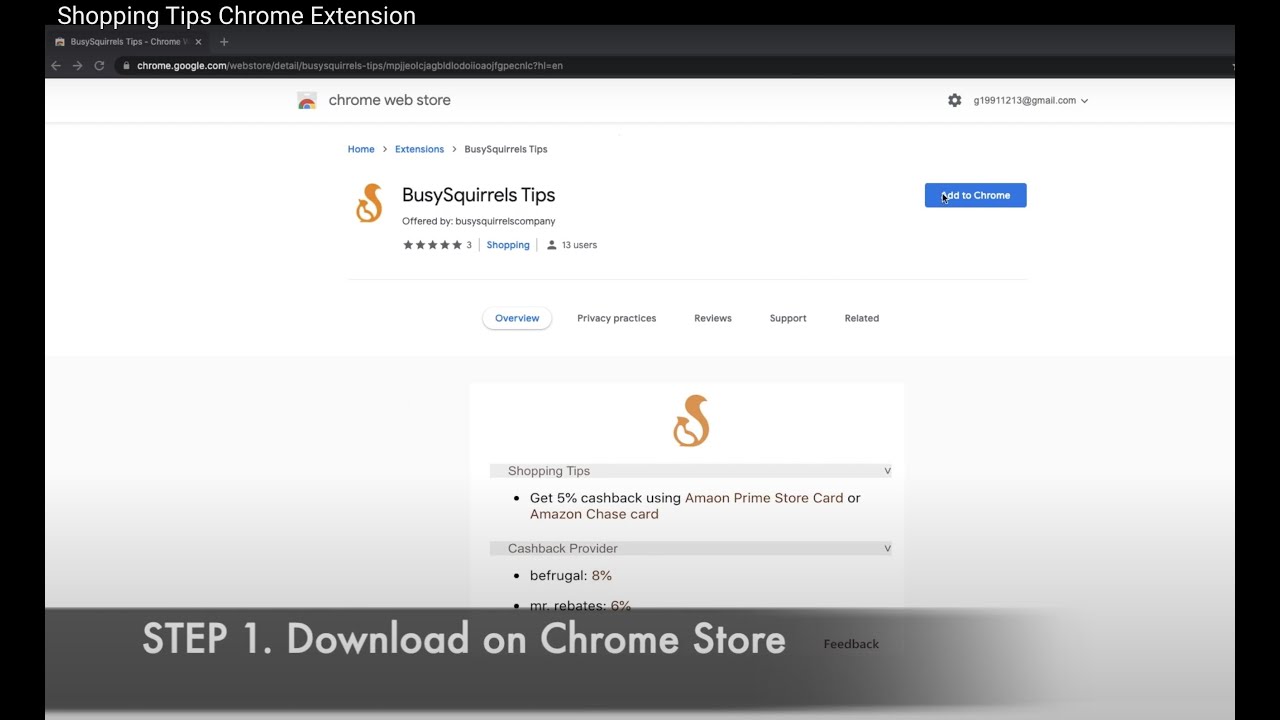The image size is (1280, 720).
Task: Switch to the Related tab
Action: click(x=861, y=318)
